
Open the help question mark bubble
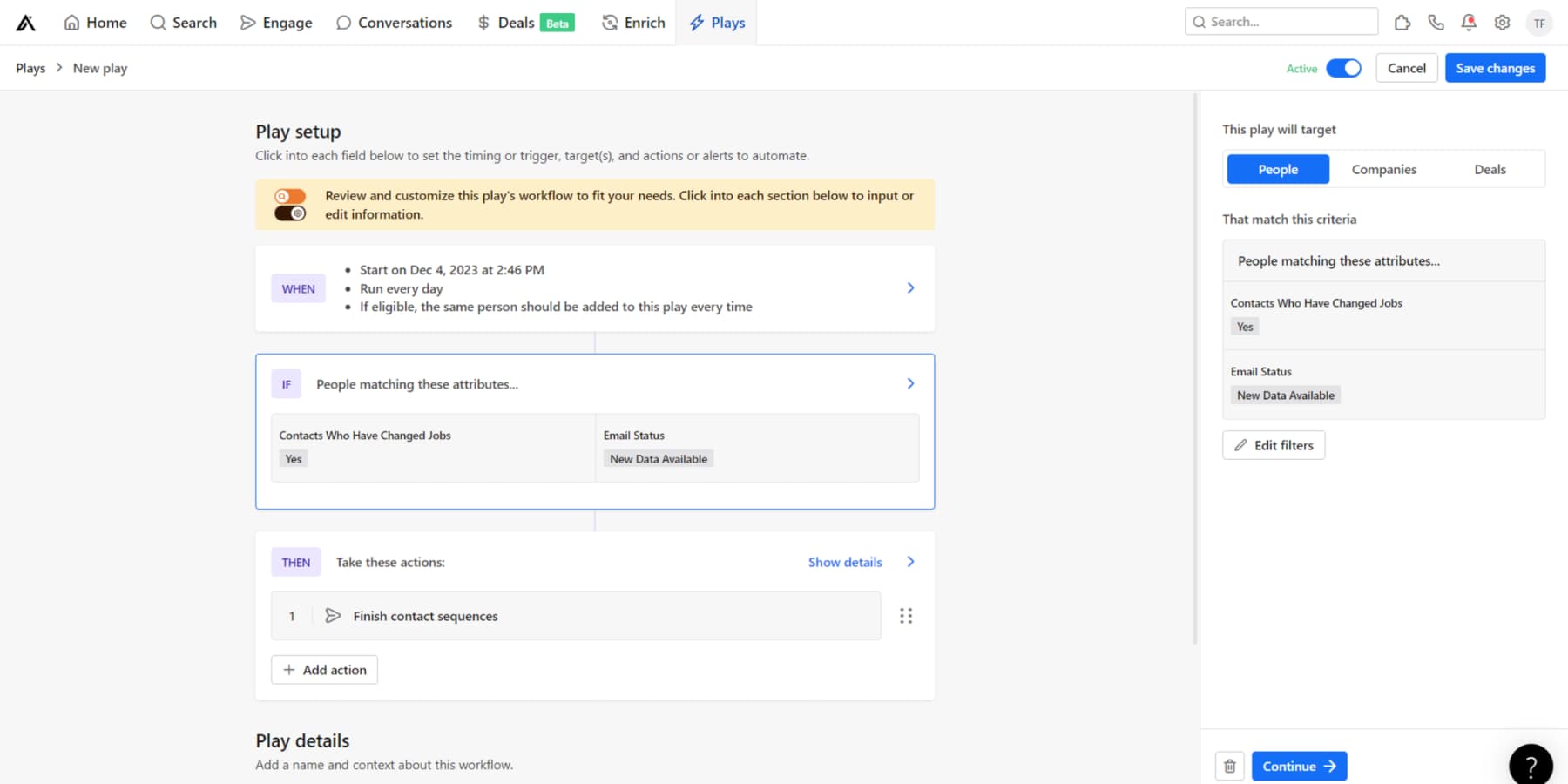tap(1531, 766)
